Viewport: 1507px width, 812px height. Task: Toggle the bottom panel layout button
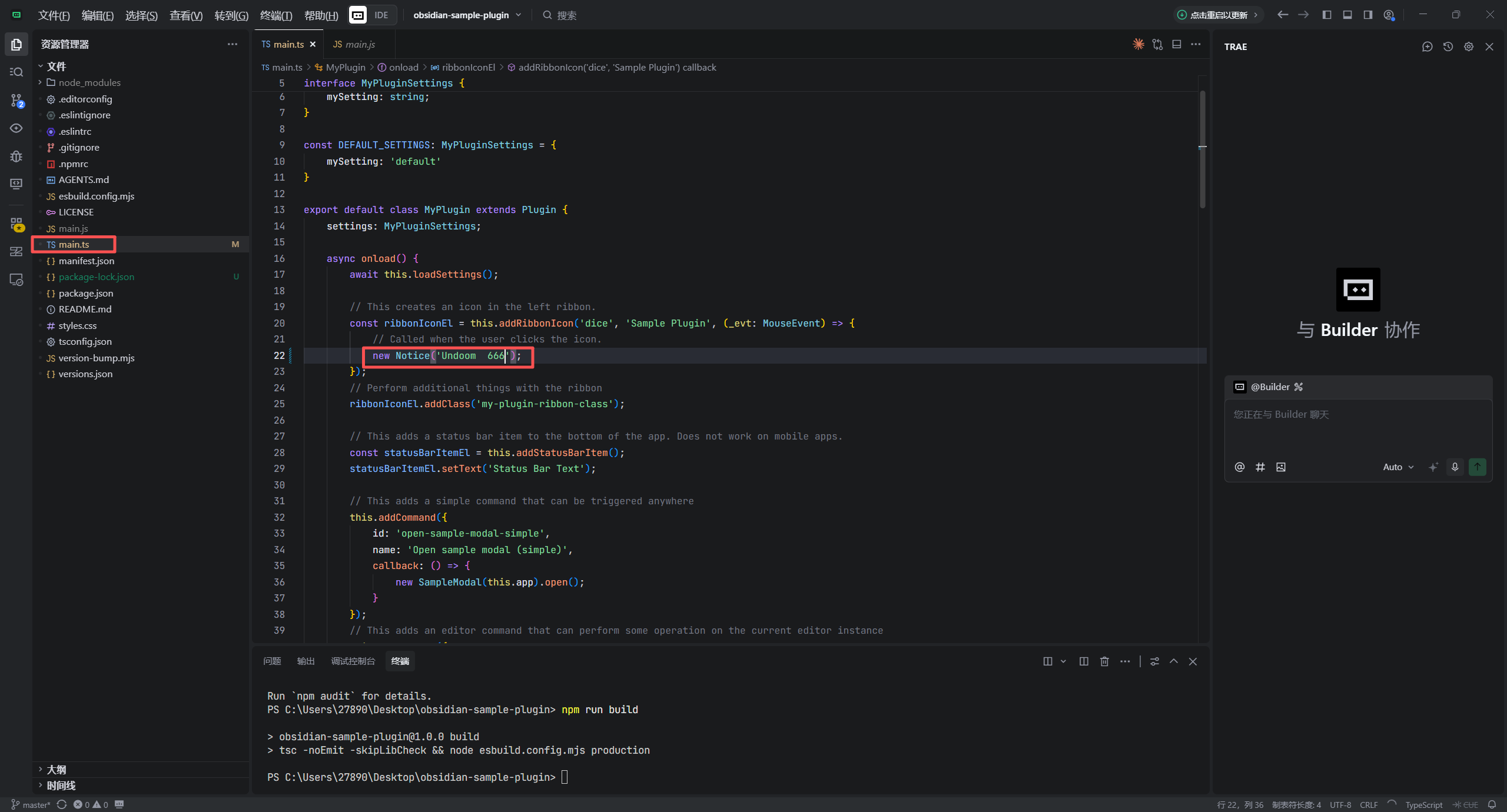pos(1347,15)
